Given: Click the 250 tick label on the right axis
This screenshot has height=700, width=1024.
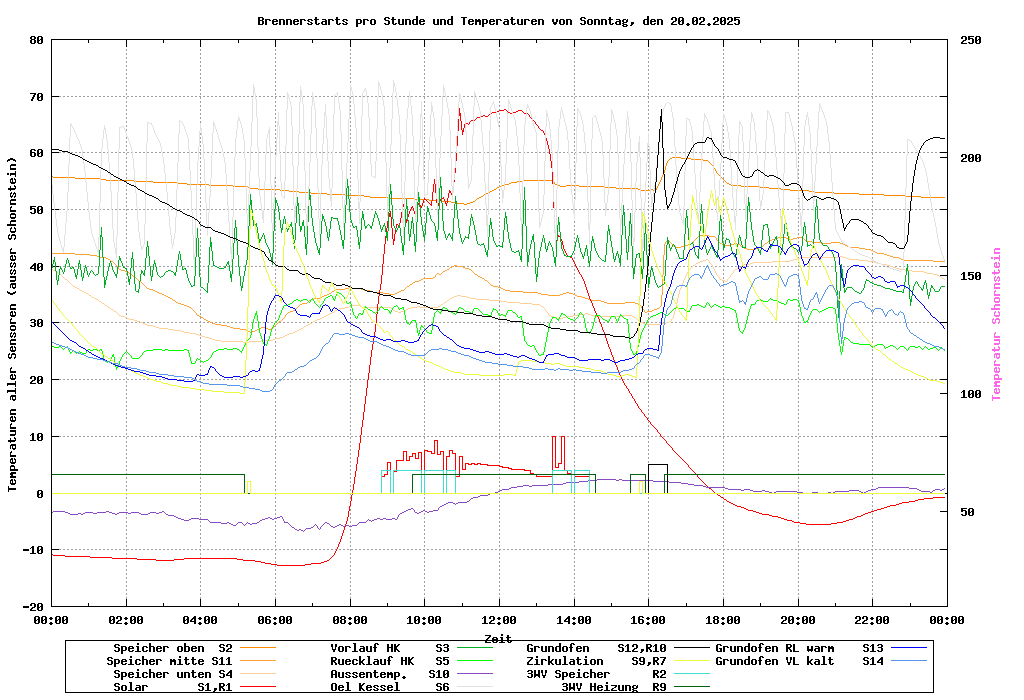Looking at the screenshot, I should (971, 40).
